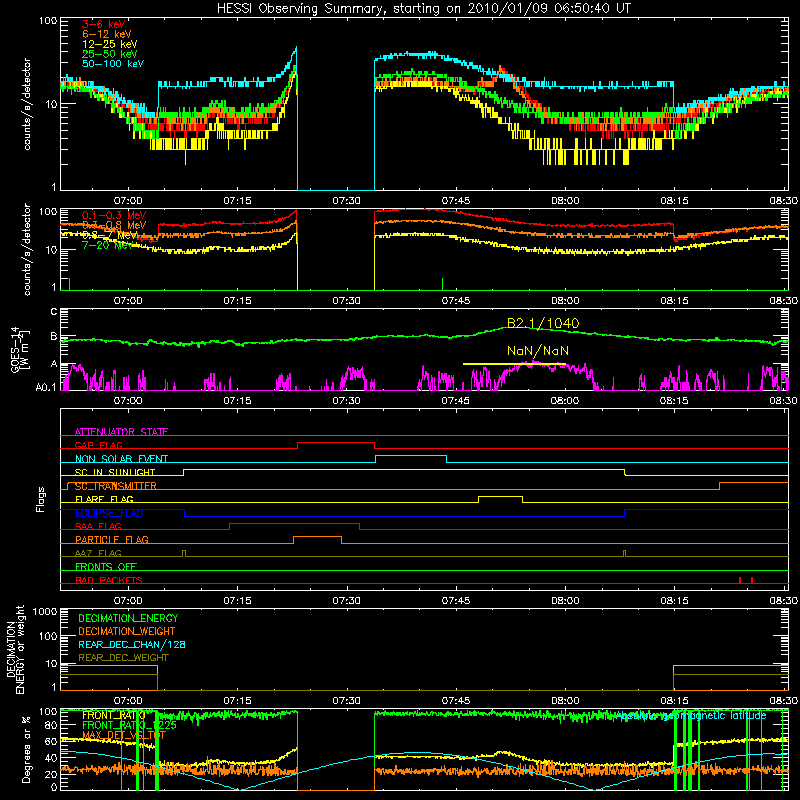Click the A0.1 tick label on the GOES axis

(45, 388)
